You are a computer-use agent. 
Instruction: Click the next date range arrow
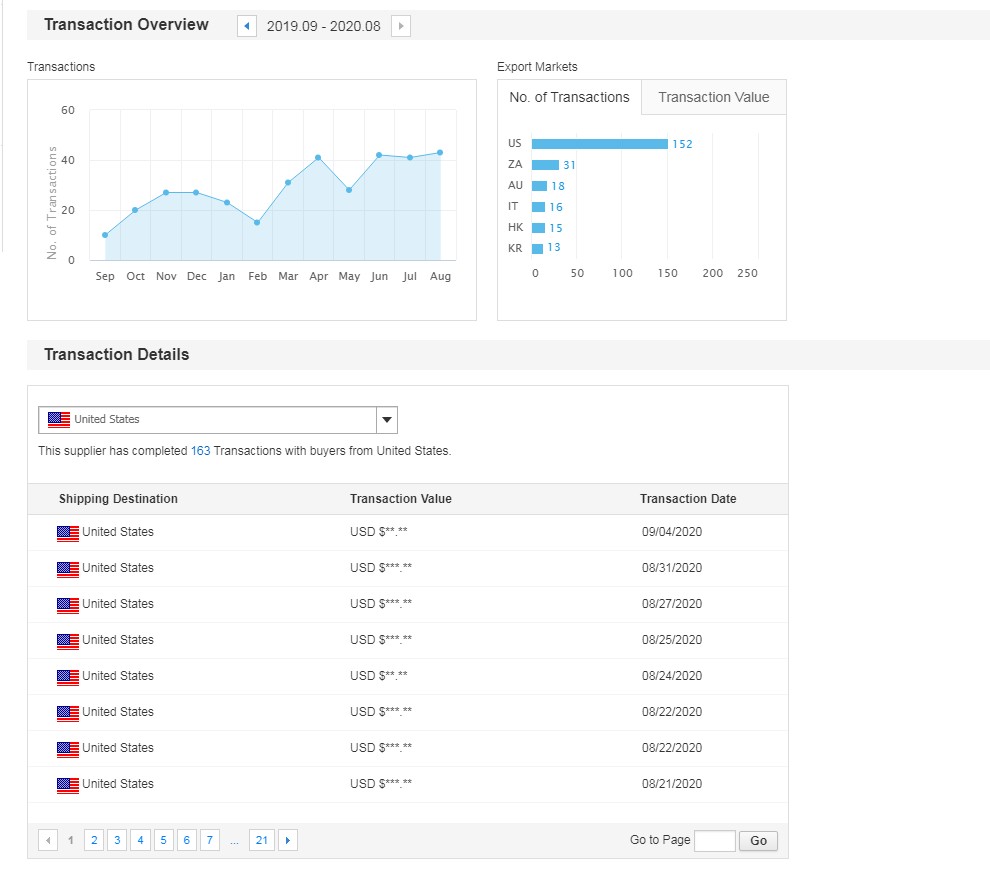[x=401, y=26]
